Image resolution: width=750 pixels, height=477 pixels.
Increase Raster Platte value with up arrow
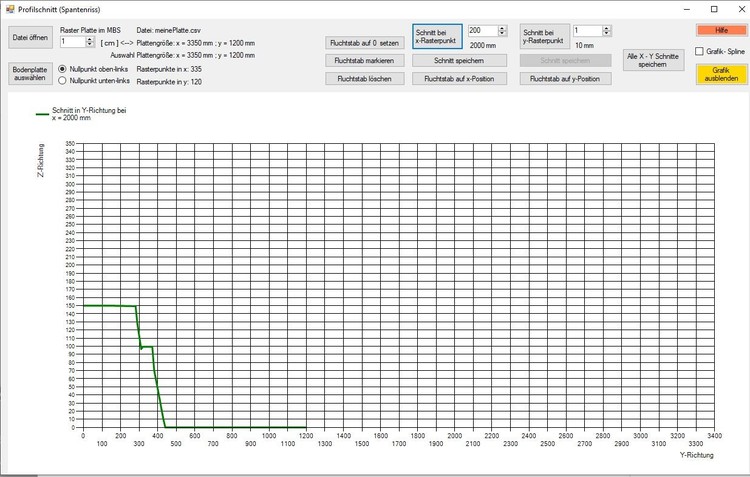(x=90, y=39)
